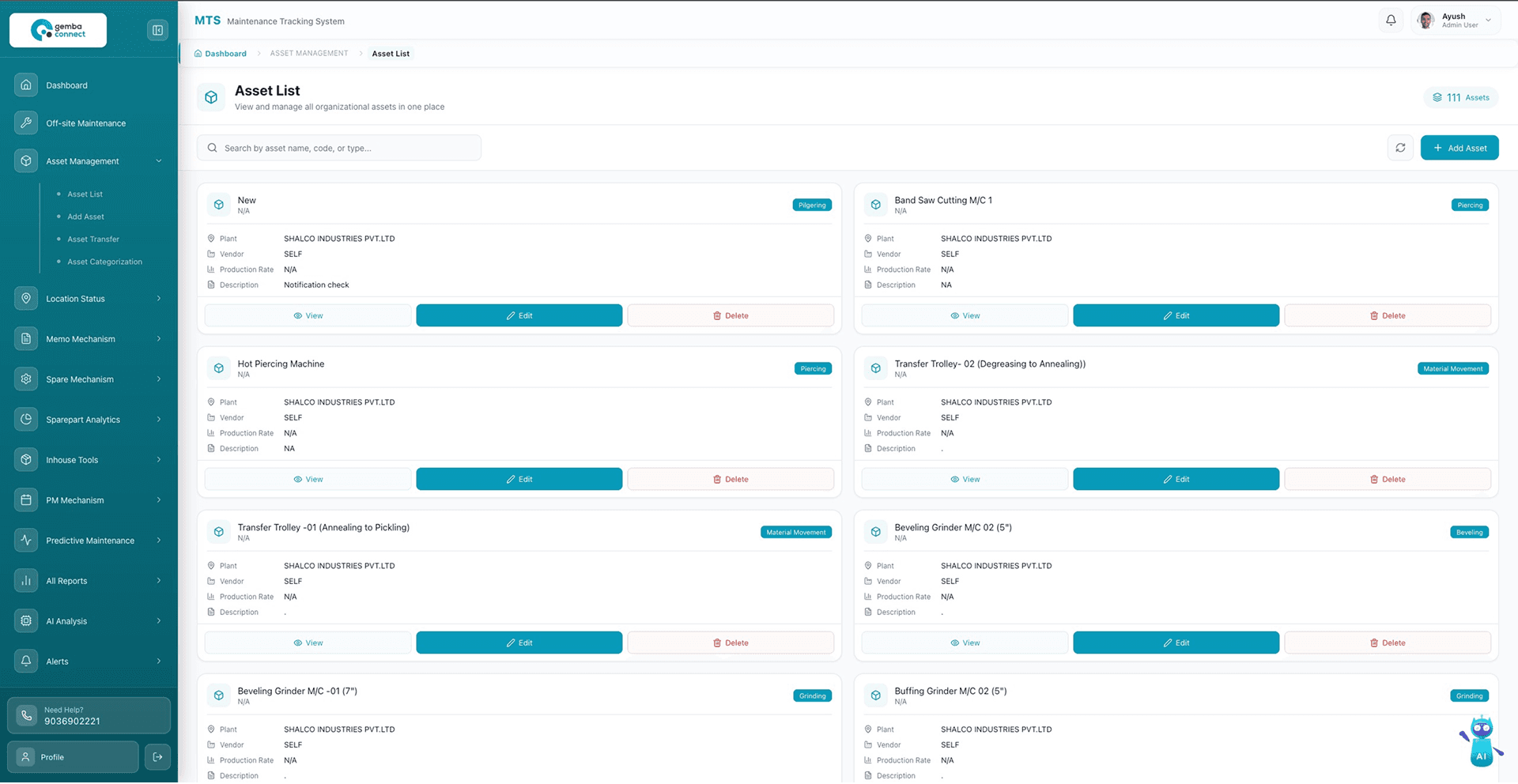Expand the All Reports chevron

pos(159,581)
